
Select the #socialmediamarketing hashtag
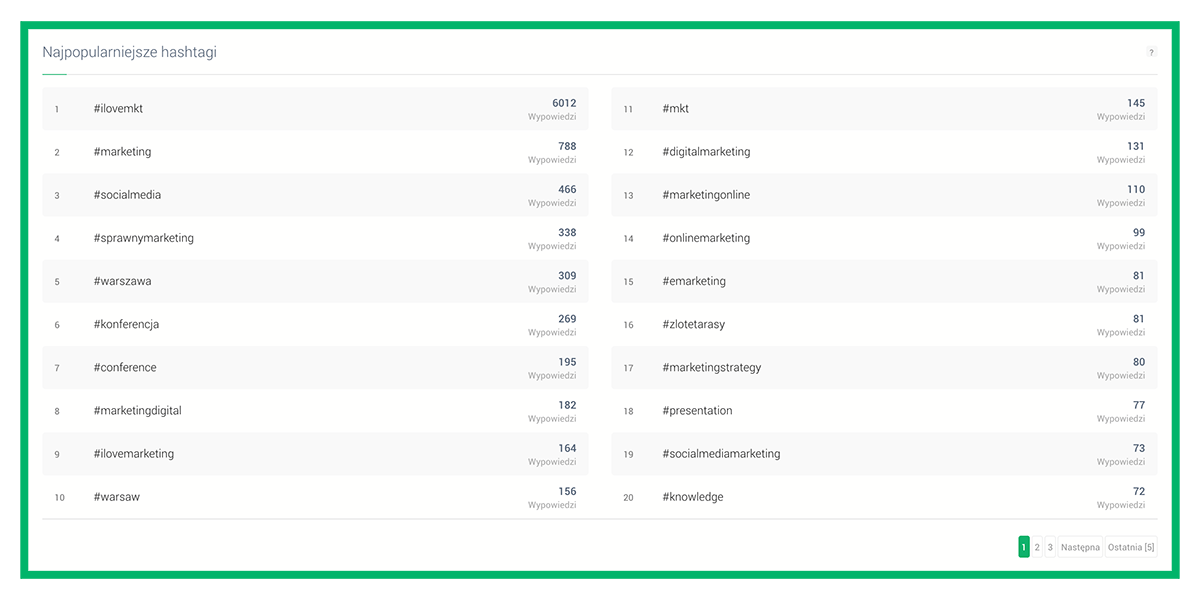[721, 453]
